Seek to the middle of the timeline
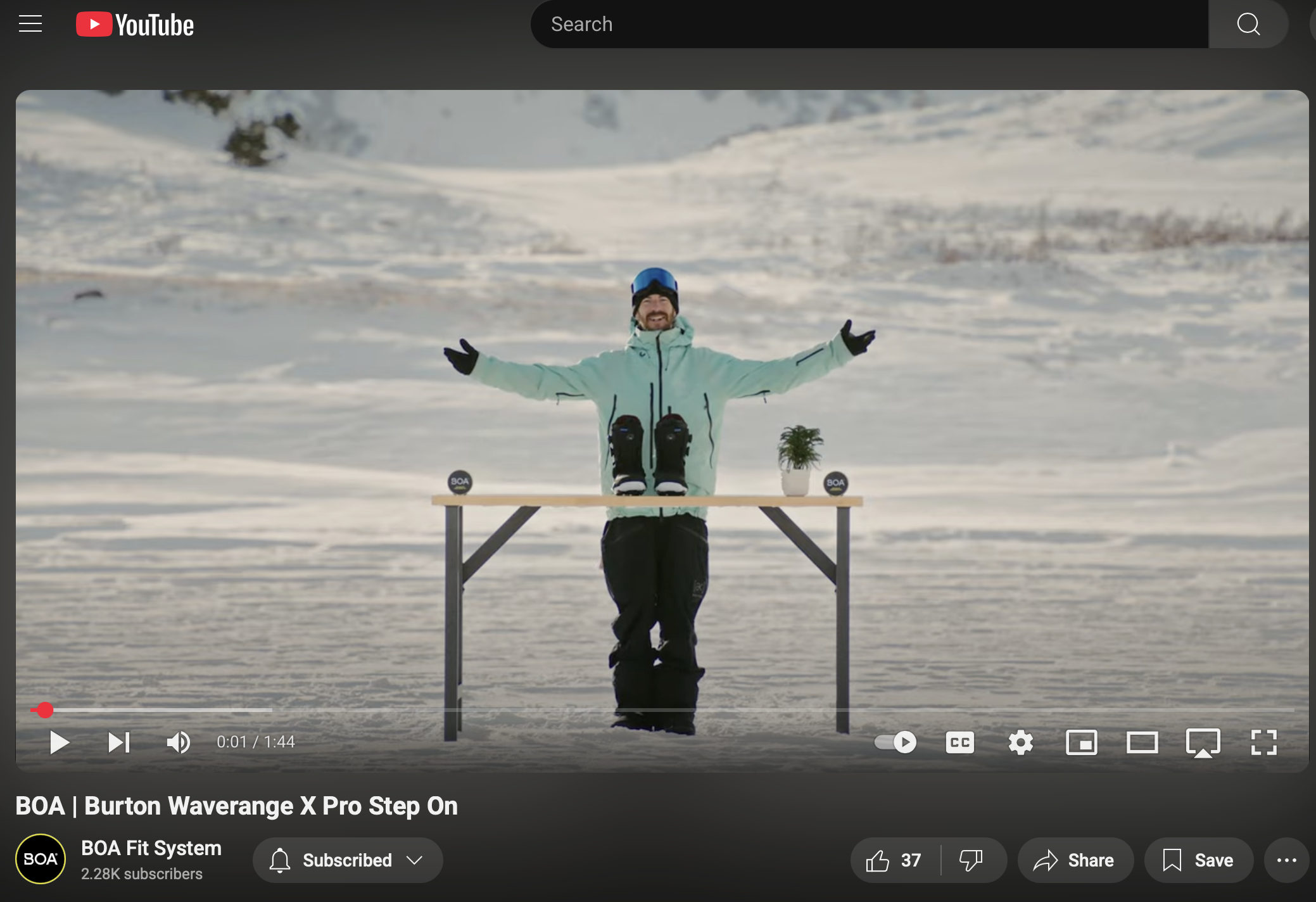 662,710
